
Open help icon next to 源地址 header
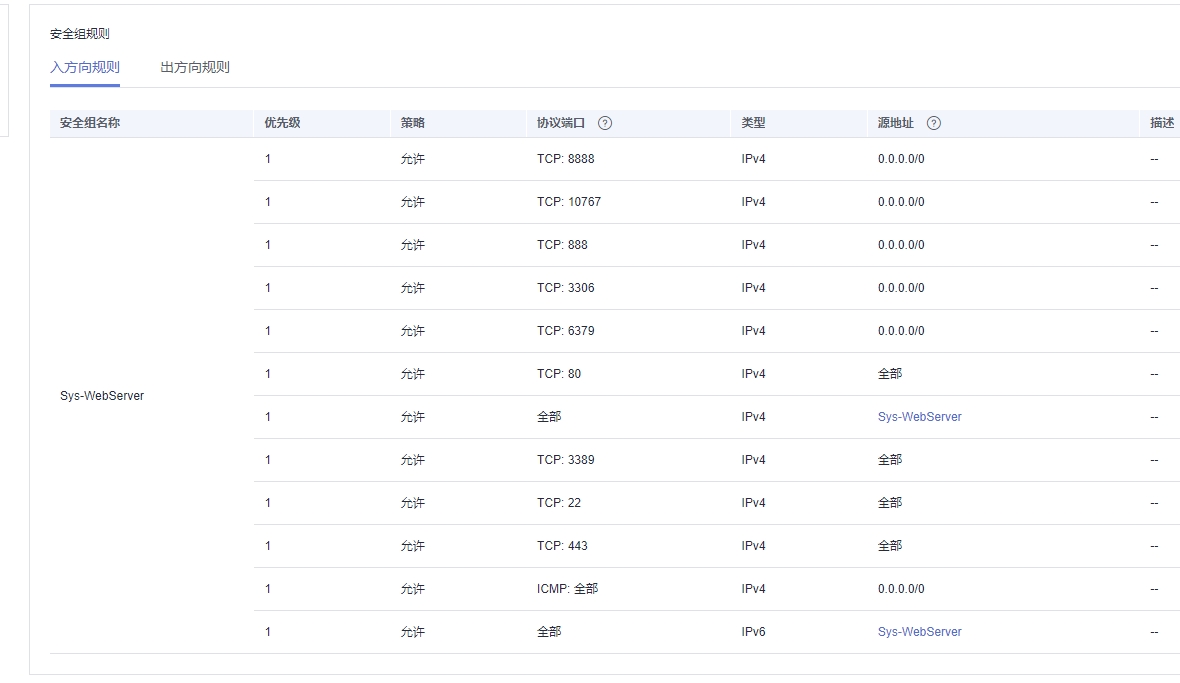pos(933,123)
